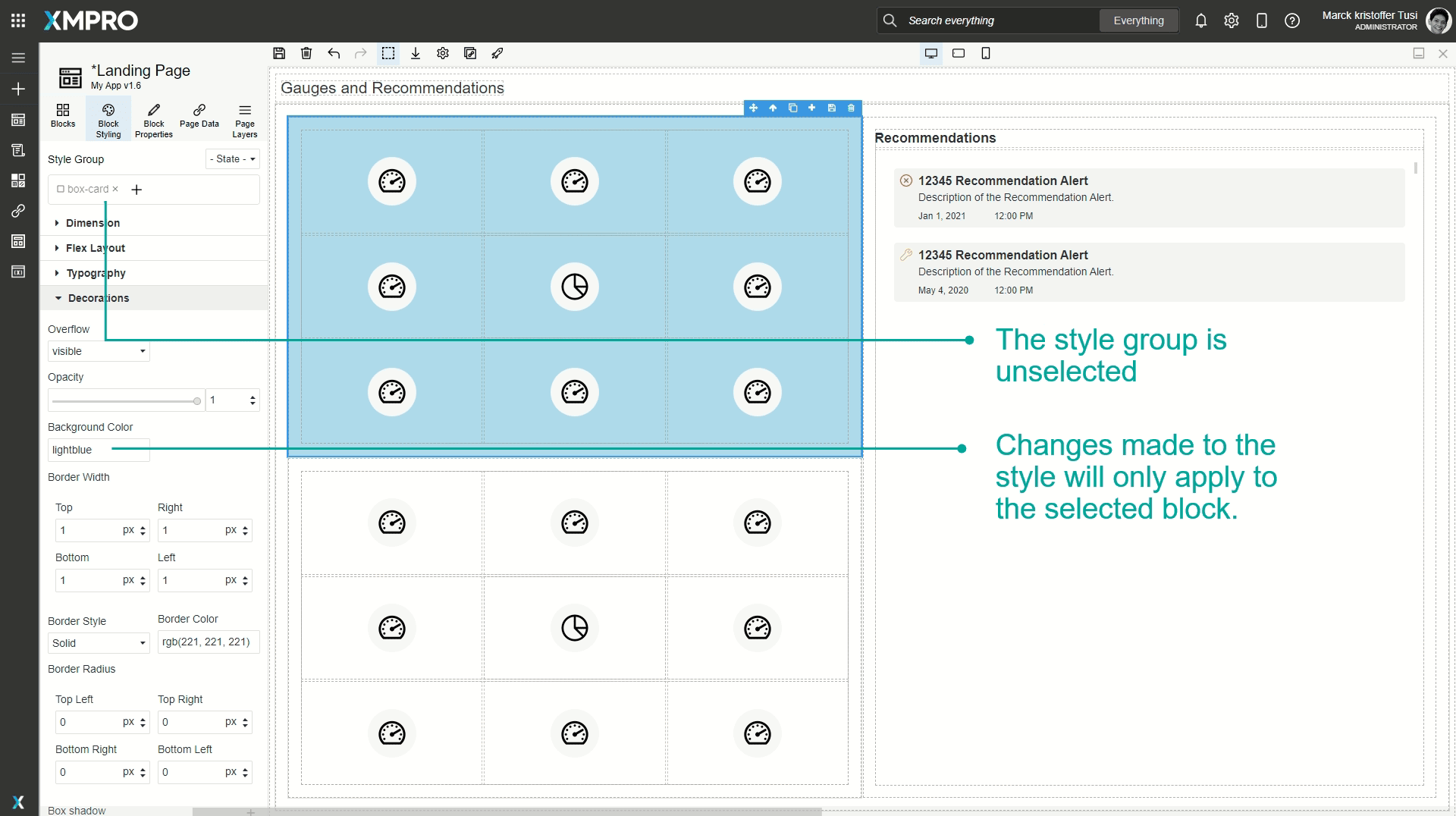Add a new style group with the plus button
This screenshot has height=816, width=1456.
[x=136, y=190]
